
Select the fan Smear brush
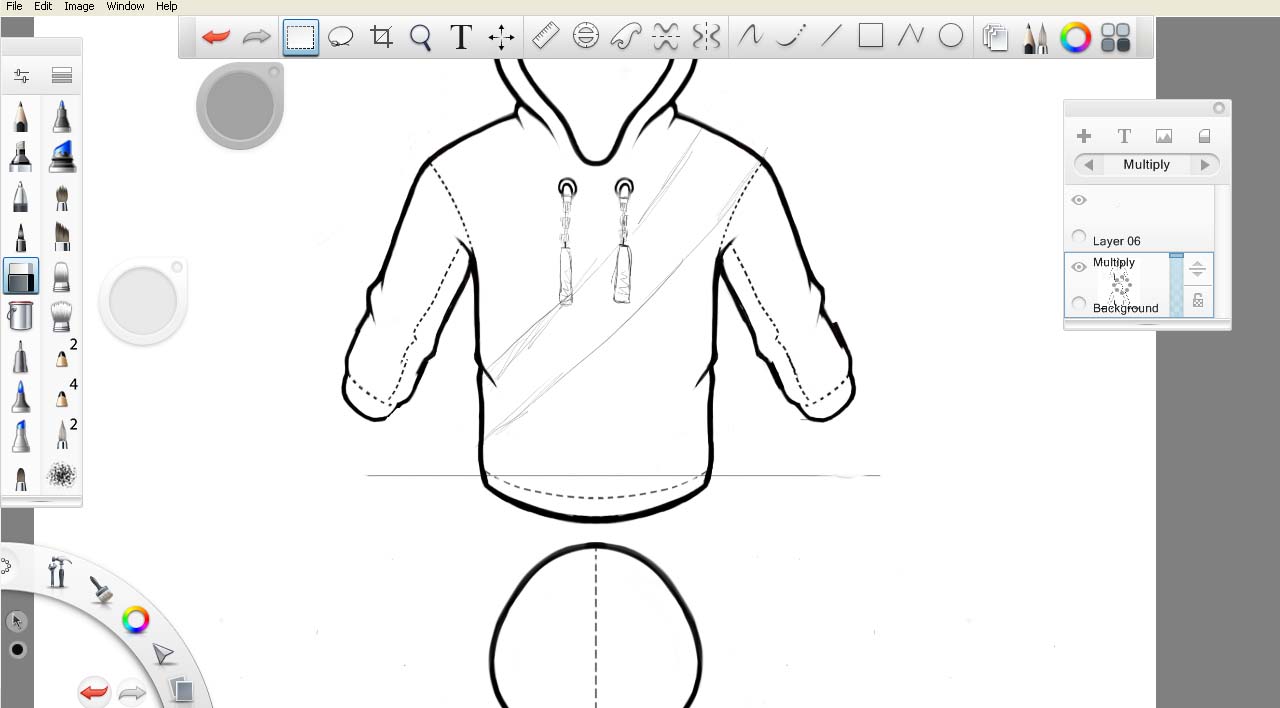point(62,316)
